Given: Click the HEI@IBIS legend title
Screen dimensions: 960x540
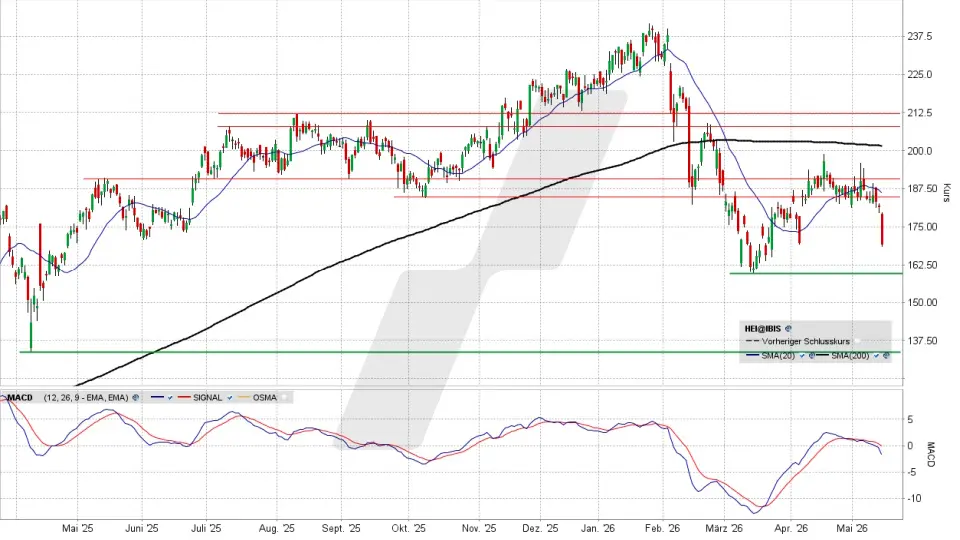Looking at the screenshot, I should 763,329.
